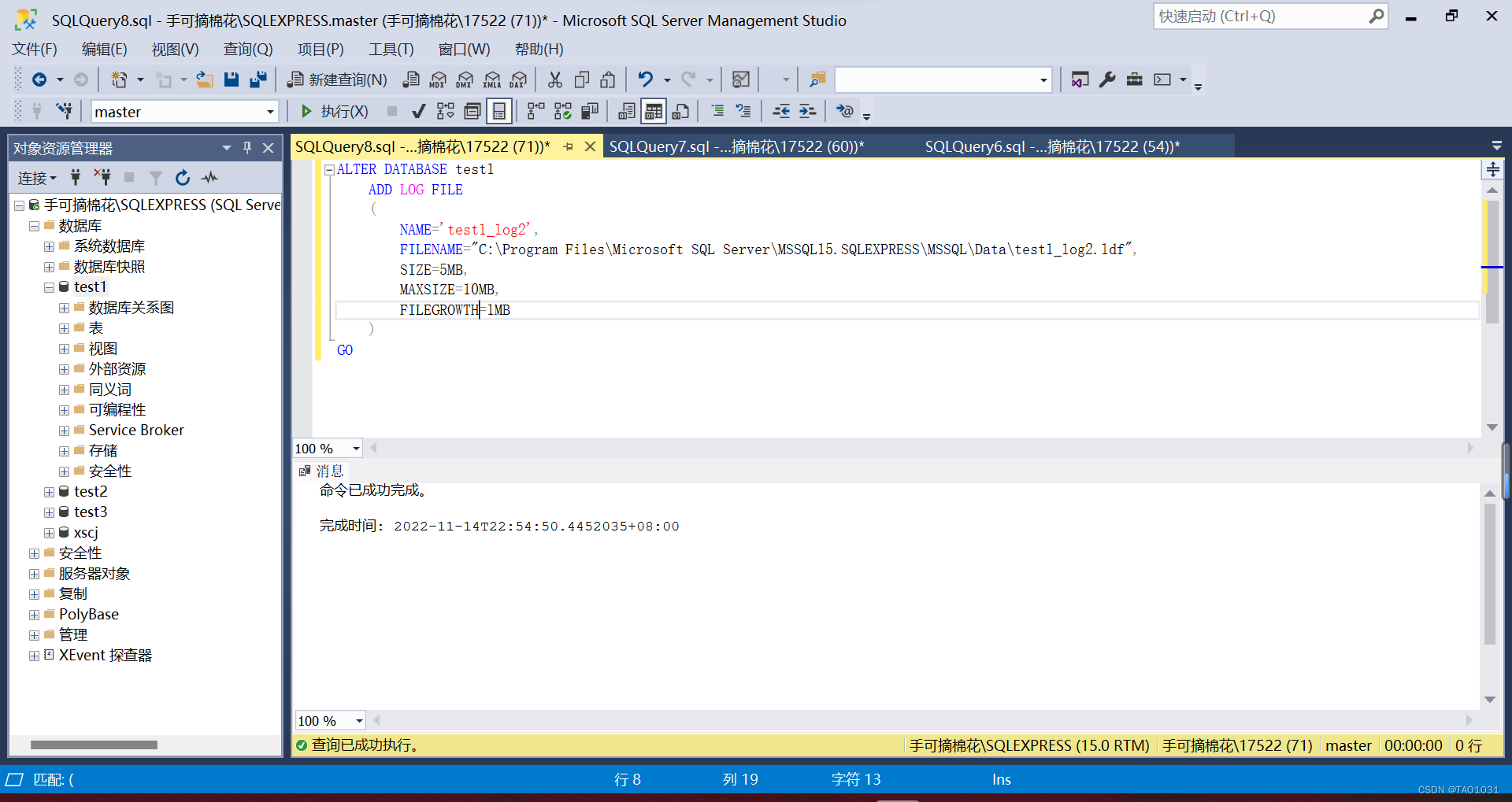
Task: Click the navigate backward arrow icon
Action: point(39,79)
